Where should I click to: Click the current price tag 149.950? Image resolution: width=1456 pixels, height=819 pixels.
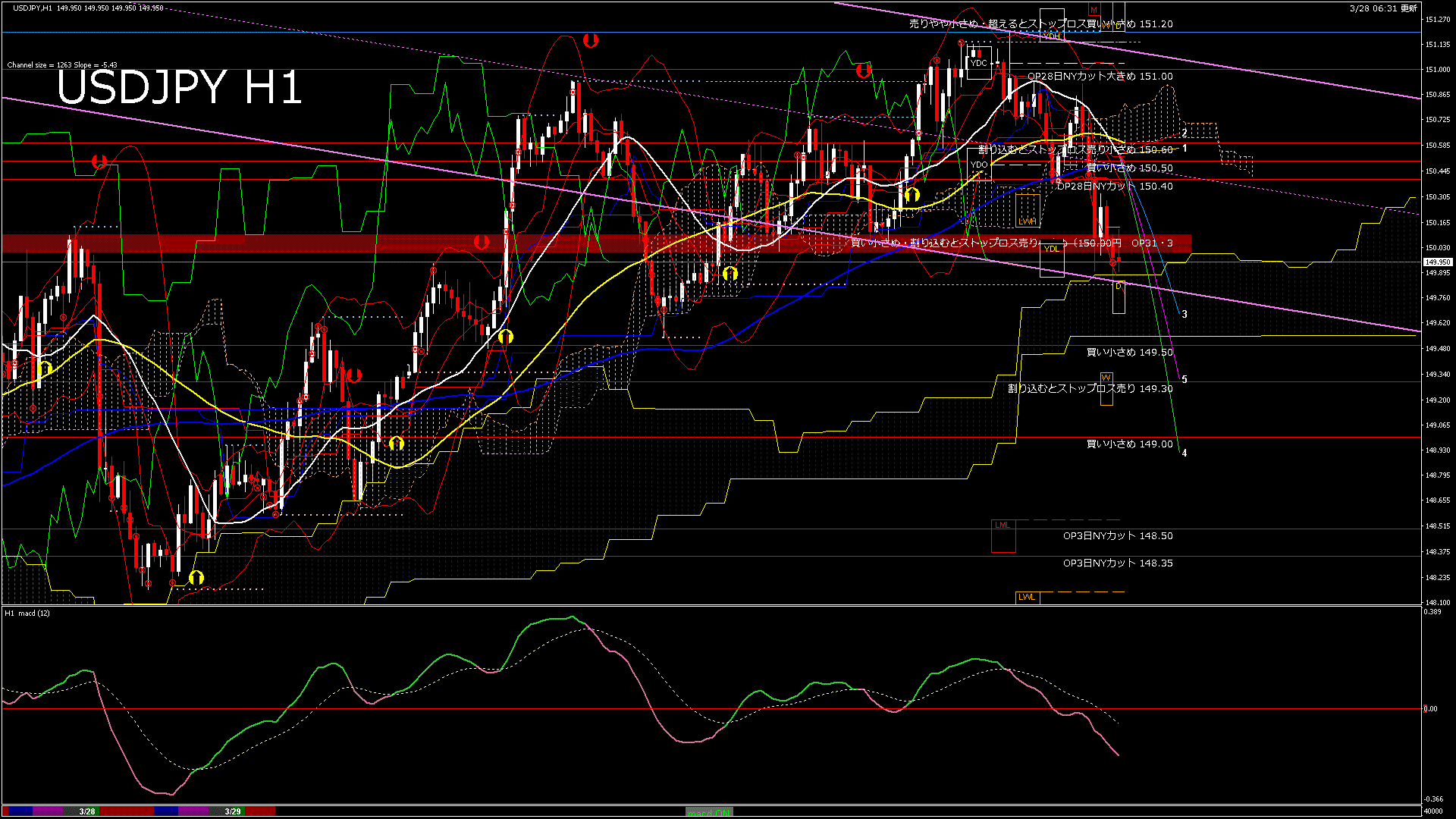tap(1438, 262)
